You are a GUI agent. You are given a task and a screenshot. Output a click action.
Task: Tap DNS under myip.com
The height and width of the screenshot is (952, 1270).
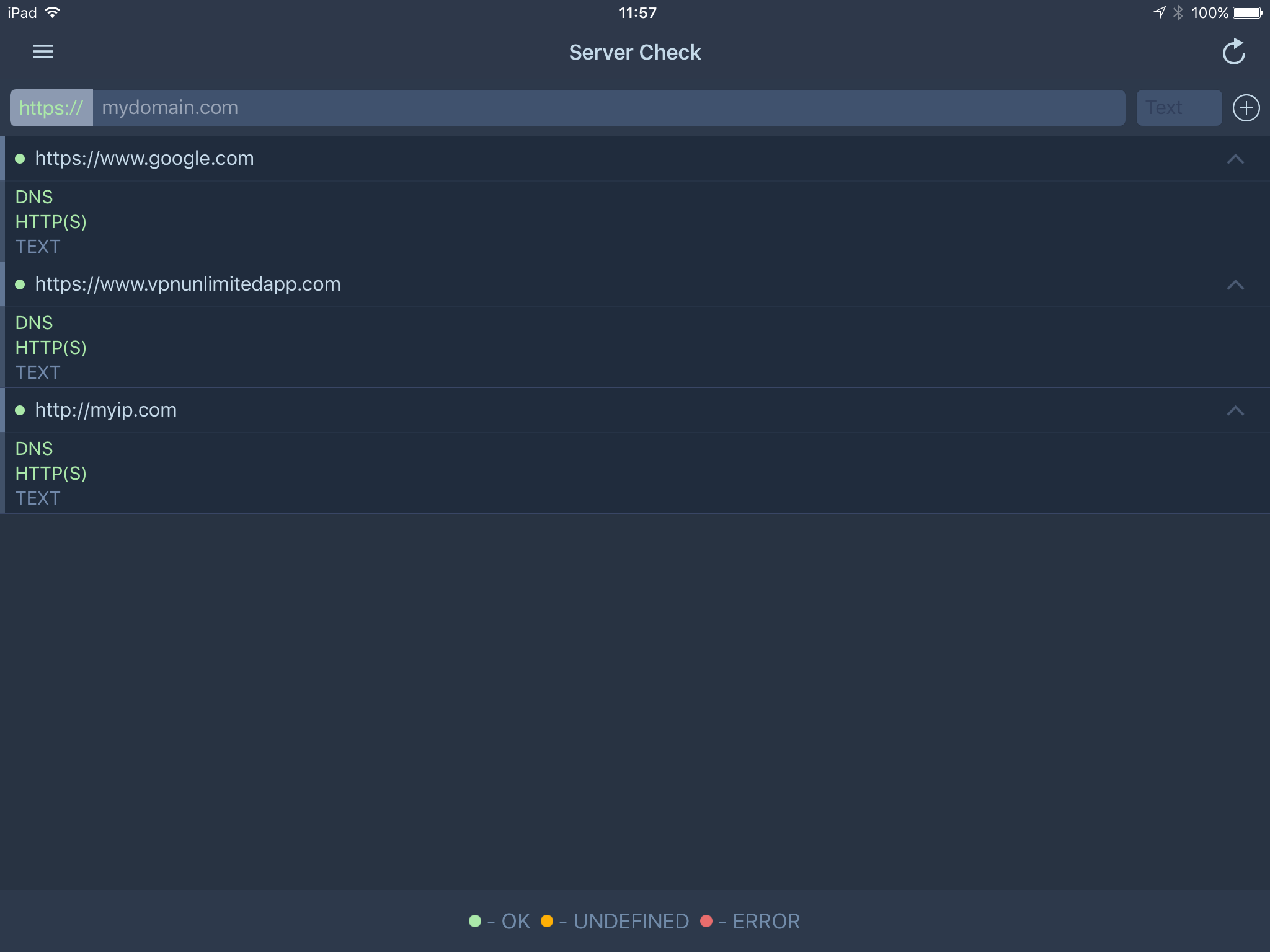pos(34,449)
